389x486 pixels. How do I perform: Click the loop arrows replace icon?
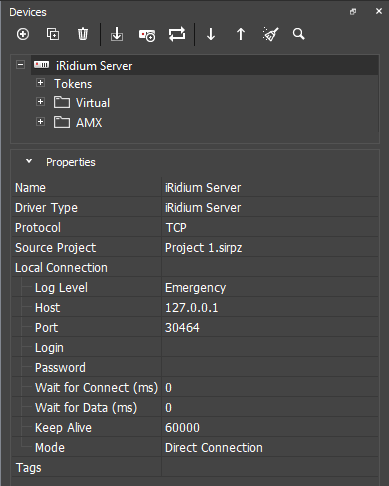pyautogui.click(x=177, y=34)
